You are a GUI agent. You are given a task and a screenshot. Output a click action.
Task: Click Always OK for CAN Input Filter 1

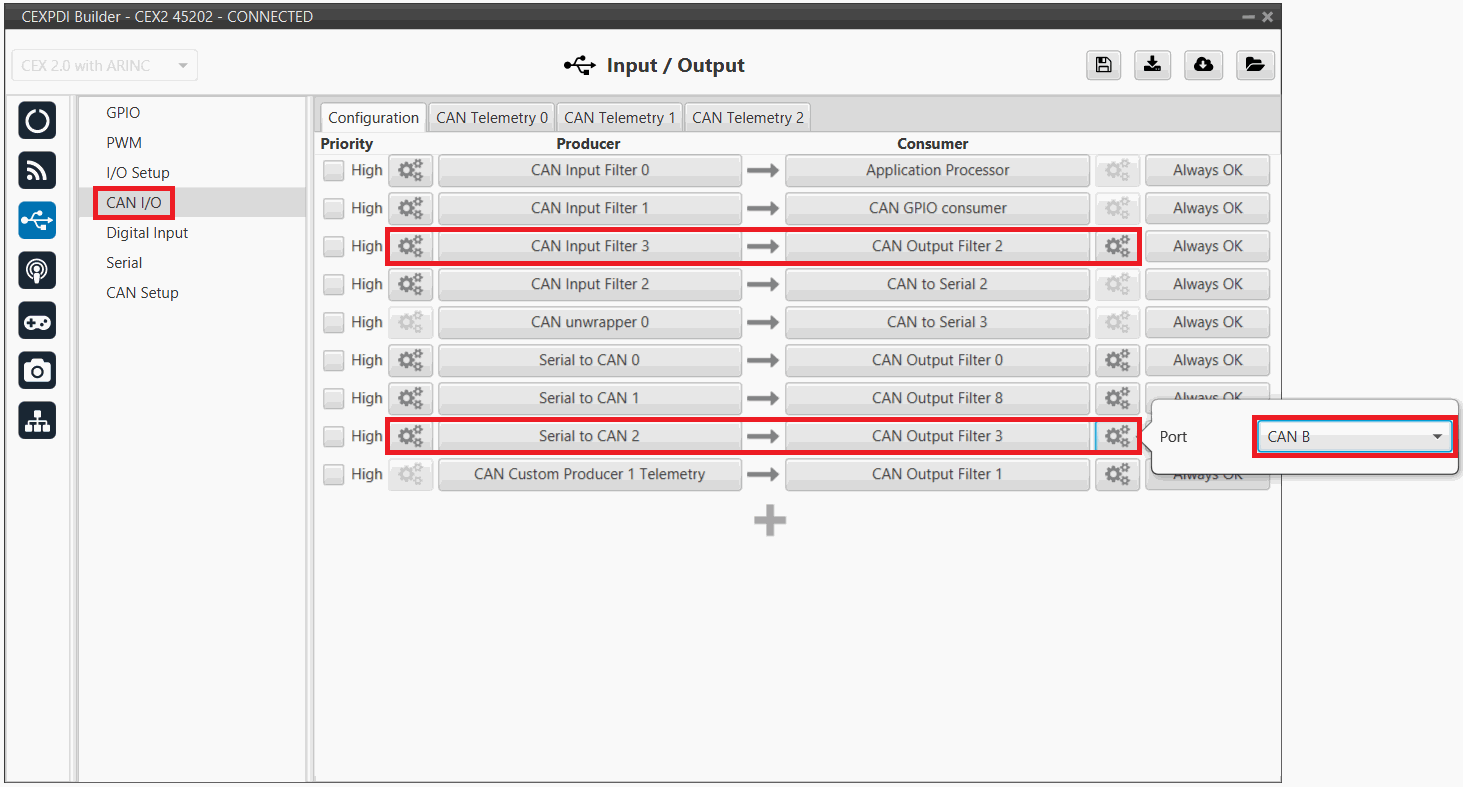(1207, 208)
